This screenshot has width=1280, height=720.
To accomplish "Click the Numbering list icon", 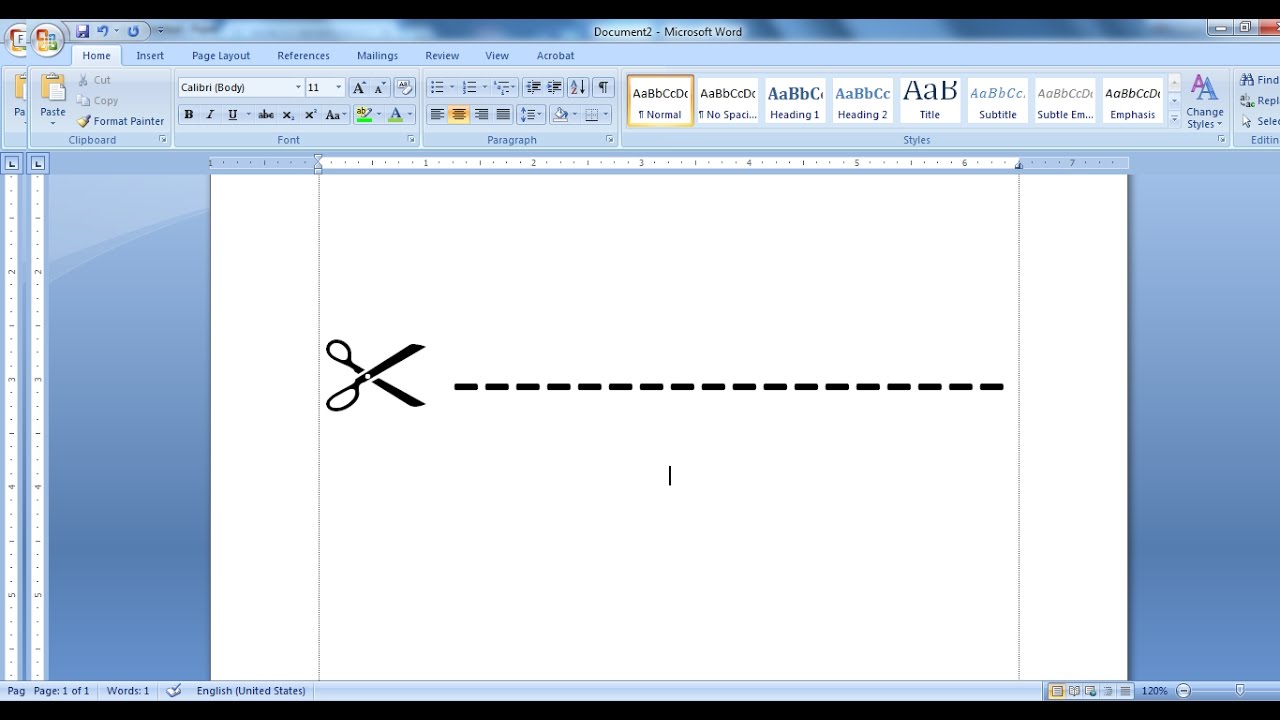I will (x=469, y=88).
